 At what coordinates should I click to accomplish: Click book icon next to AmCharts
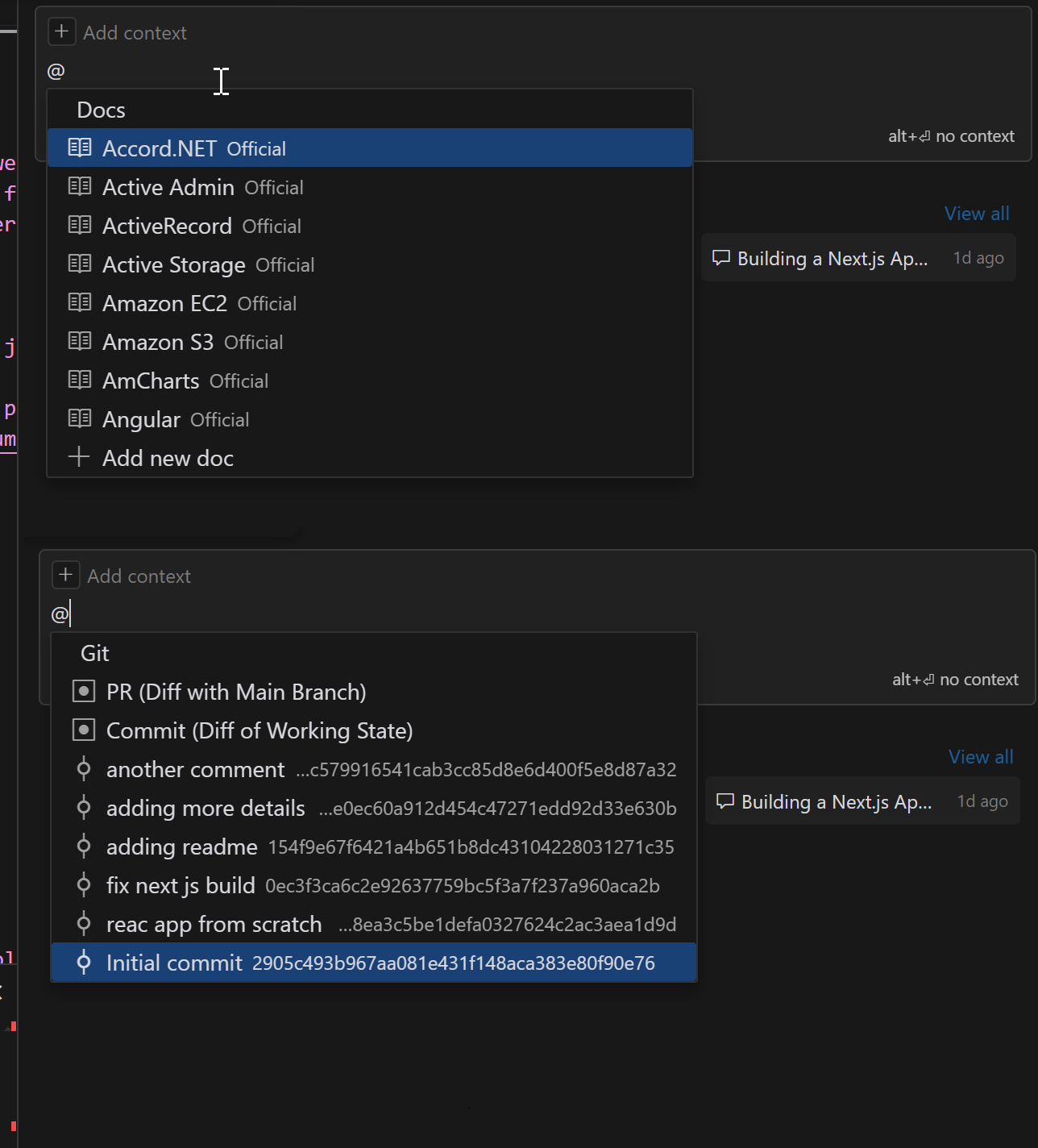click(80, 380)
